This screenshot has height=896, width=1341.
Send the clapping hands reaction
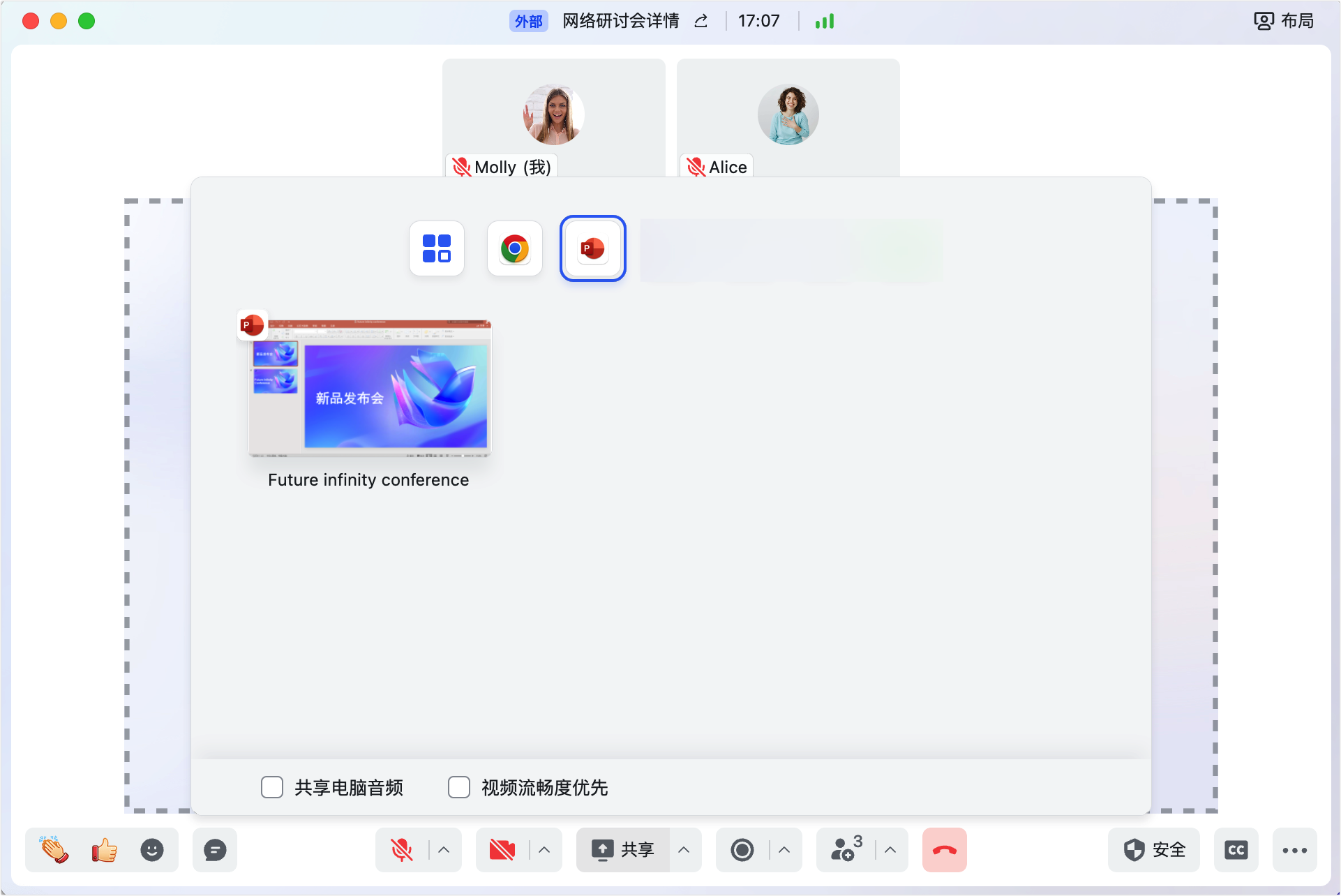point(54,849)
